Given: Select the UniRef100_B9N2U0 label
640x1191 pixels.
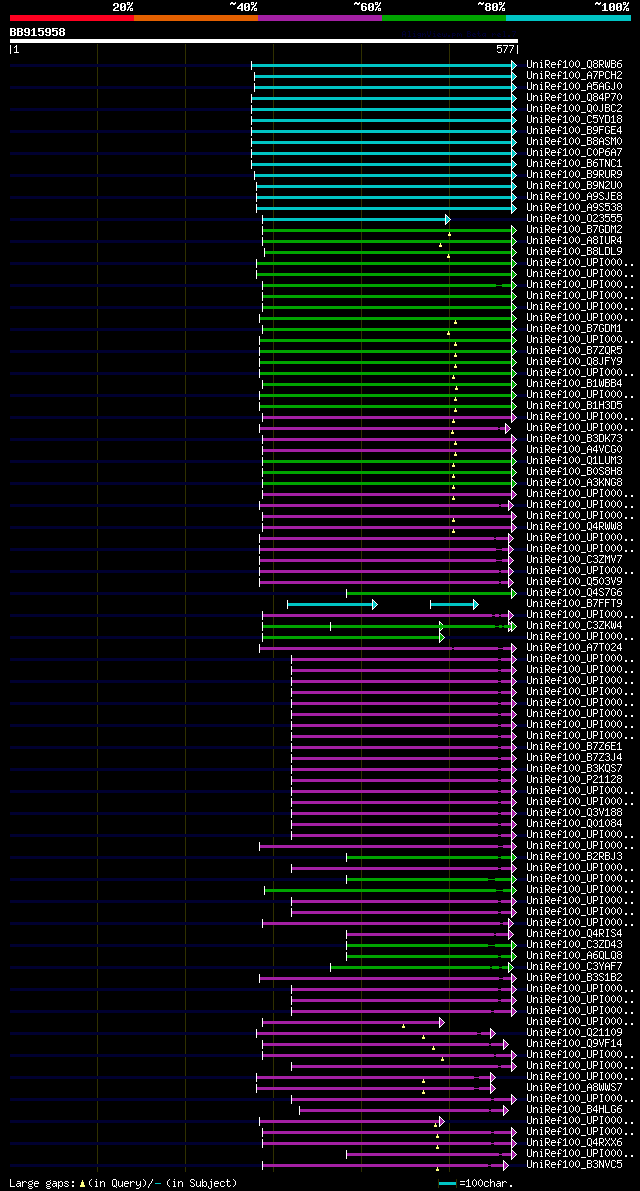Looking at the screenshot, I should tap(574, 186).
